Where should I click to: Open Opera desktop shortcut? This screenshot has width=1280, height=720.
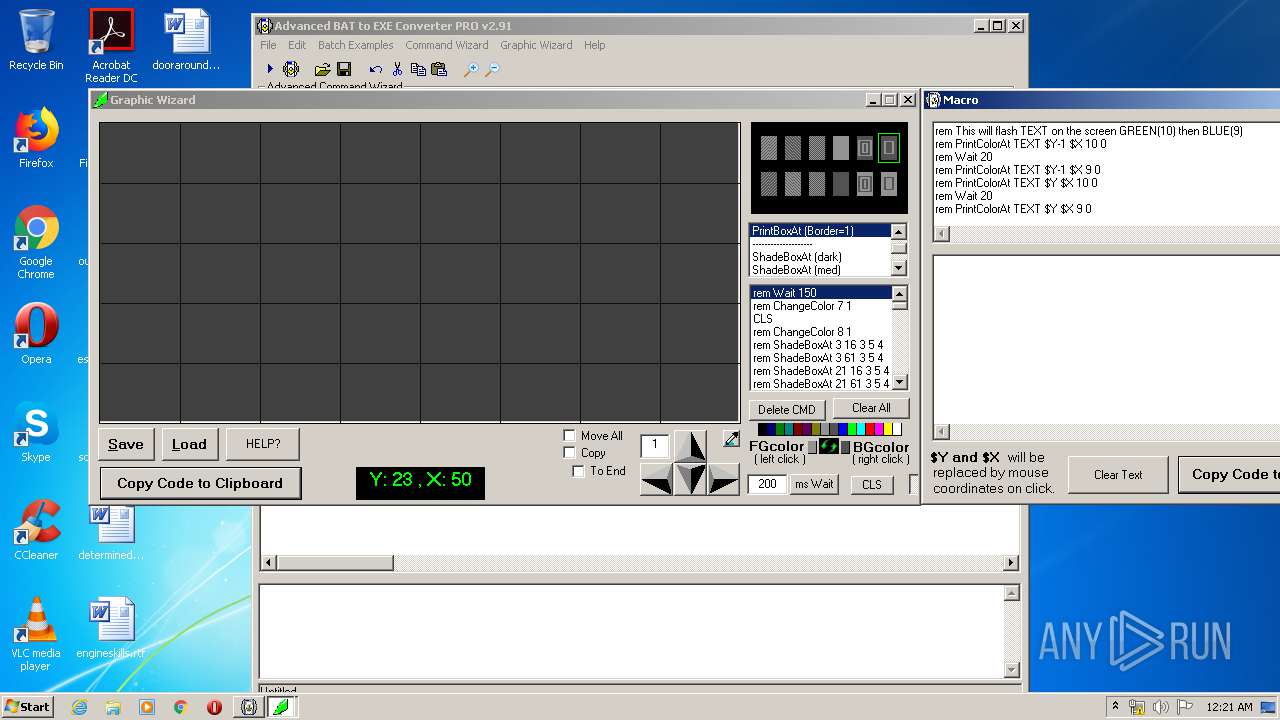[36, 334]
